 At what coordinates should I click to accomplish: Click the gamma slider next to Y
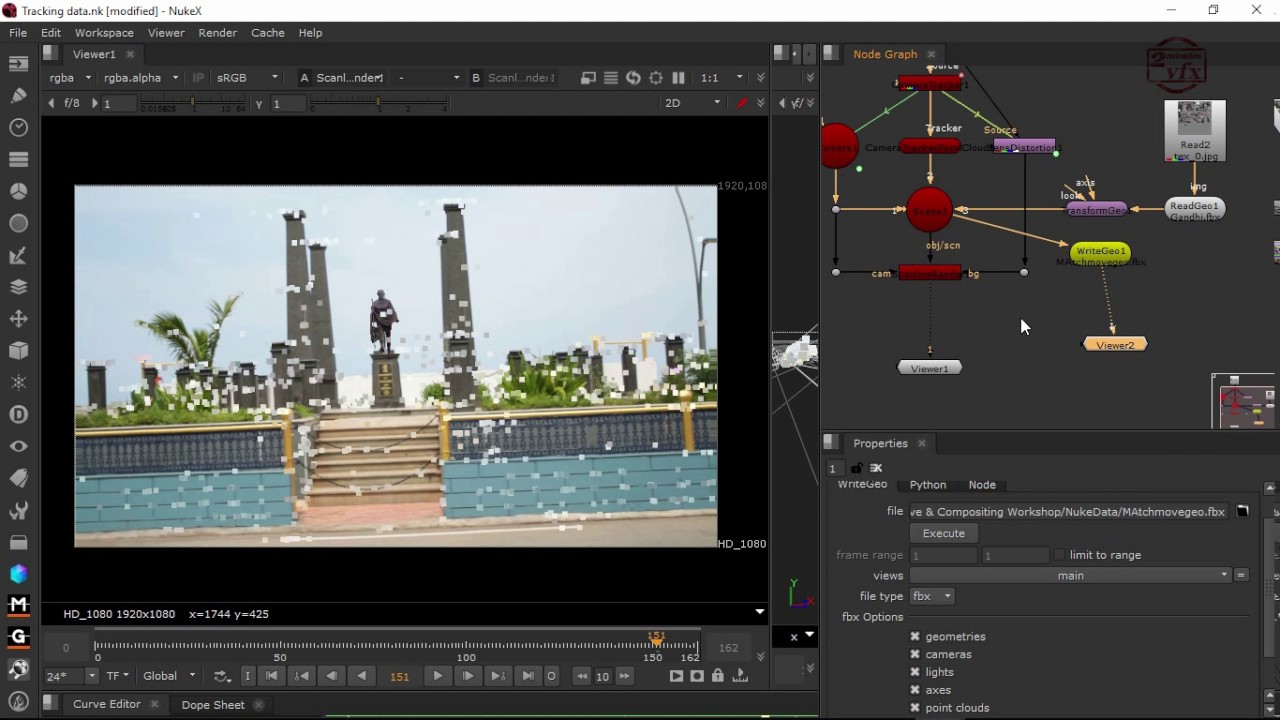click(378, 103)
